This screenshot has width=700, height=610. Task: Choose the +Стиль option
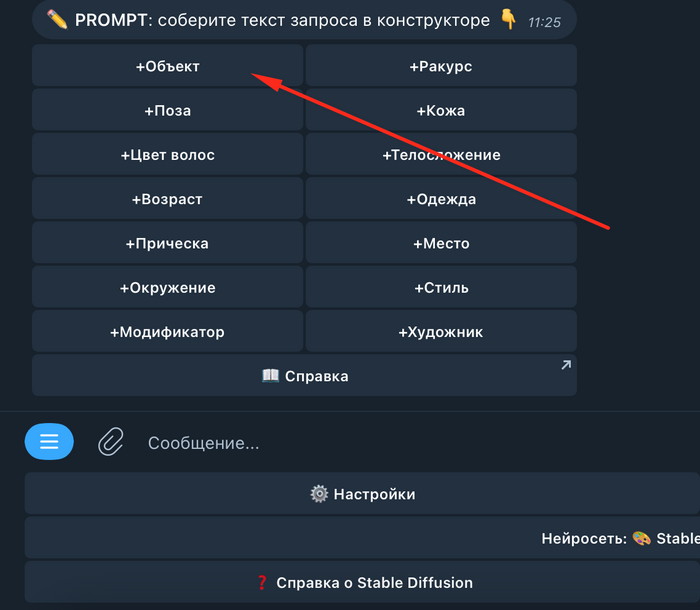(441, 288)
